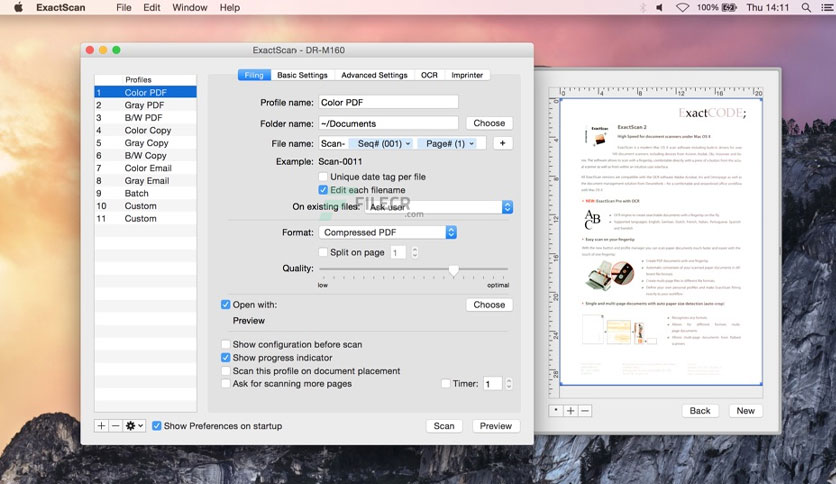
Task: Click the battery status icon
Action: (729, 7)
